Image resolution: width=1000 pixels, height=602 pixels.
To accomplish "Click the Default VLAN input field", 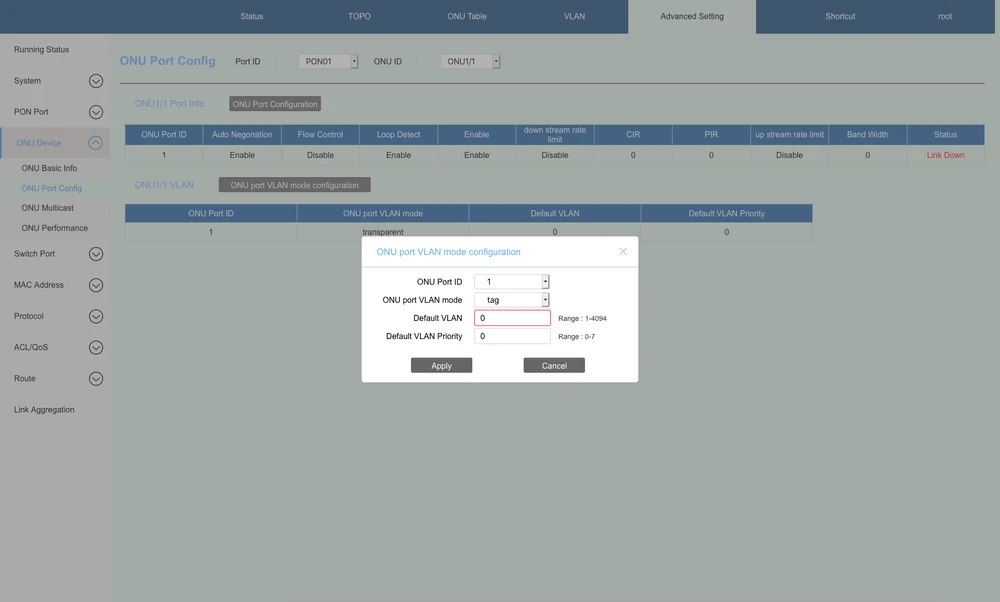I will tap(512, 318).
